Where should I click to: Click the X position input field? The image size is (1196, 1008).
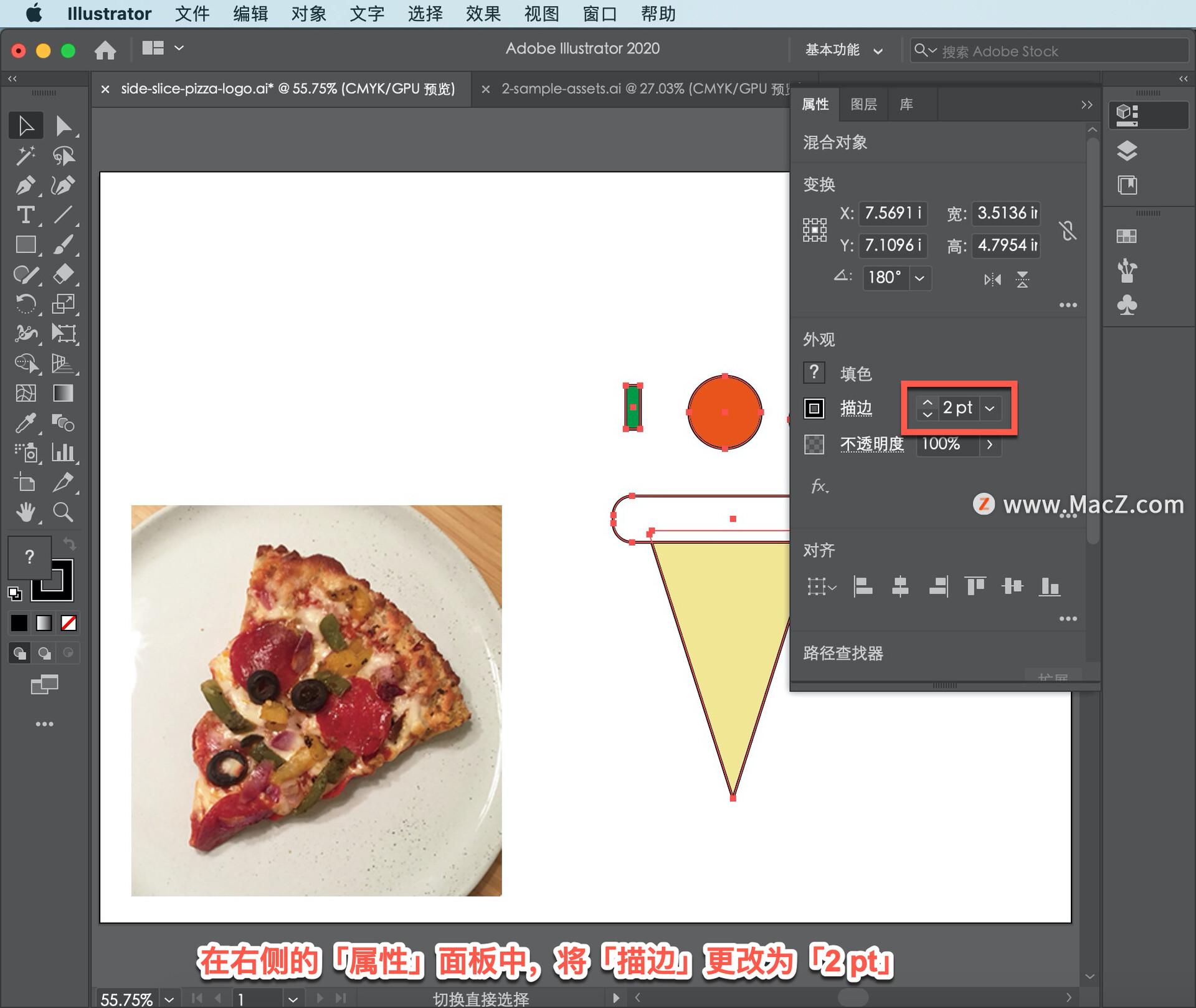pos(892,213)
